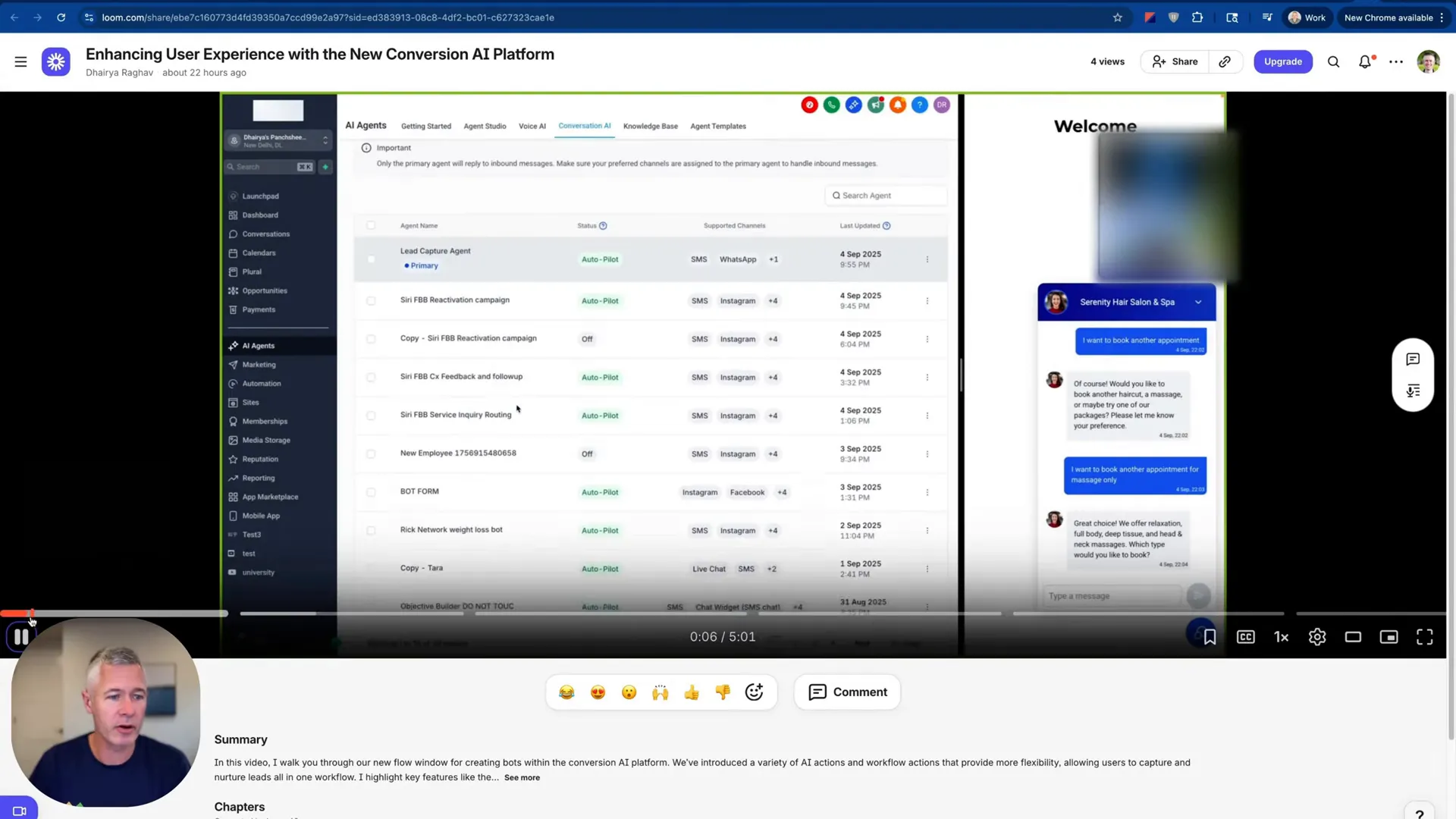Enable picture-in-picture mode
The width and height of the screenshot is (1456, 819).
tap(1389, 637)
